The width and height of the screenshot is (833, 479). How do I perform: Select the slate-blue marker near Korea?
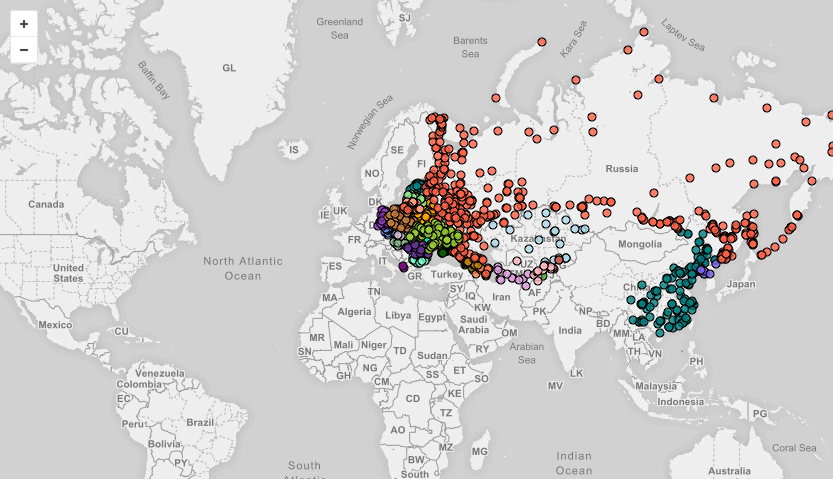(716, 263)
